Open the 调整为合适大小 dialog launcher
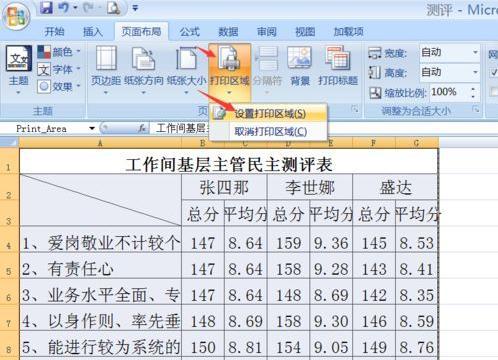 (476, 109)
